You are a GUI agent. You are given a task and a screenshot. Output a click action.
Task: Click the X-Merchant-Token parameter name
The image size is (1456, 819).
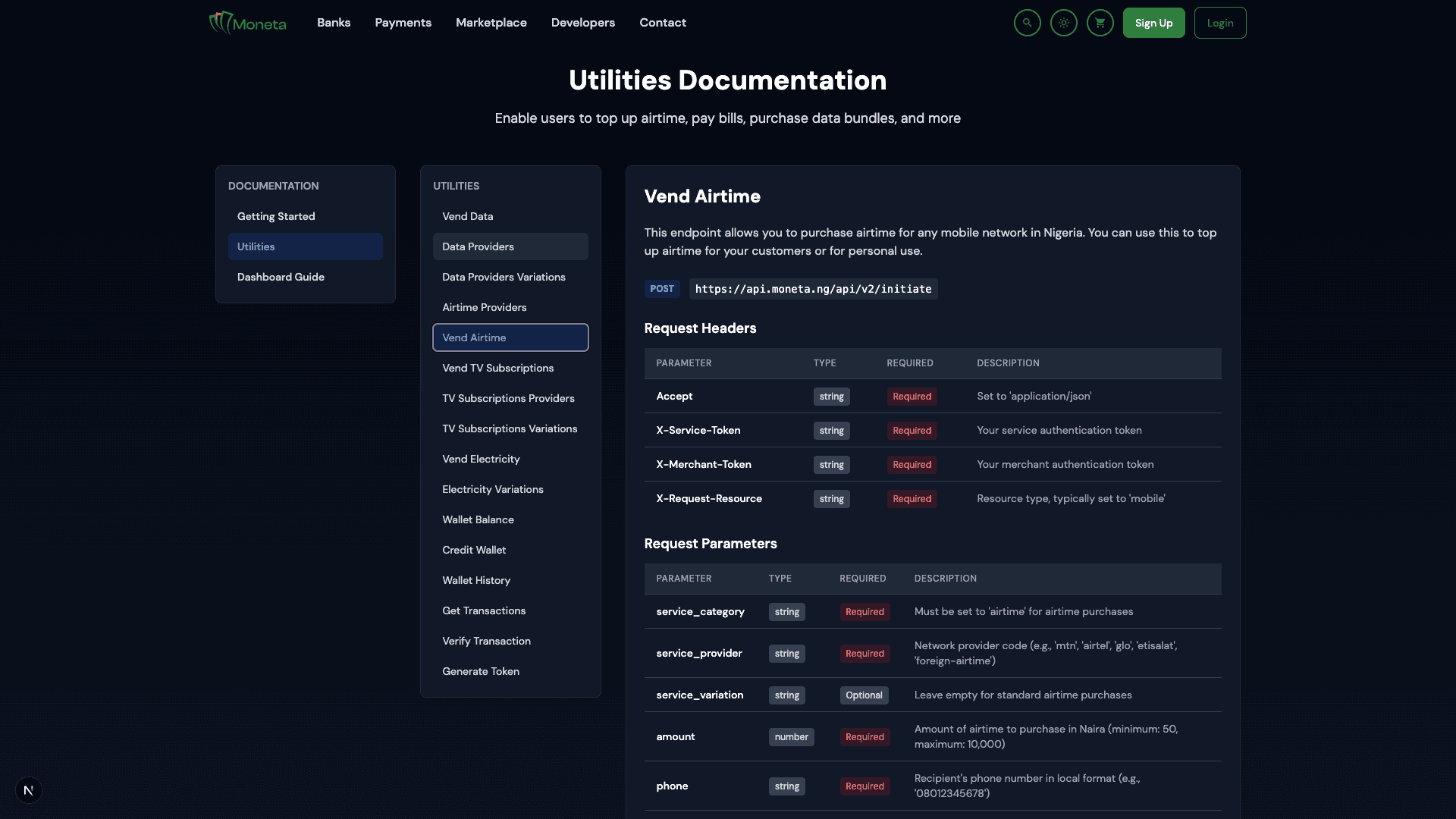[704, 464]
